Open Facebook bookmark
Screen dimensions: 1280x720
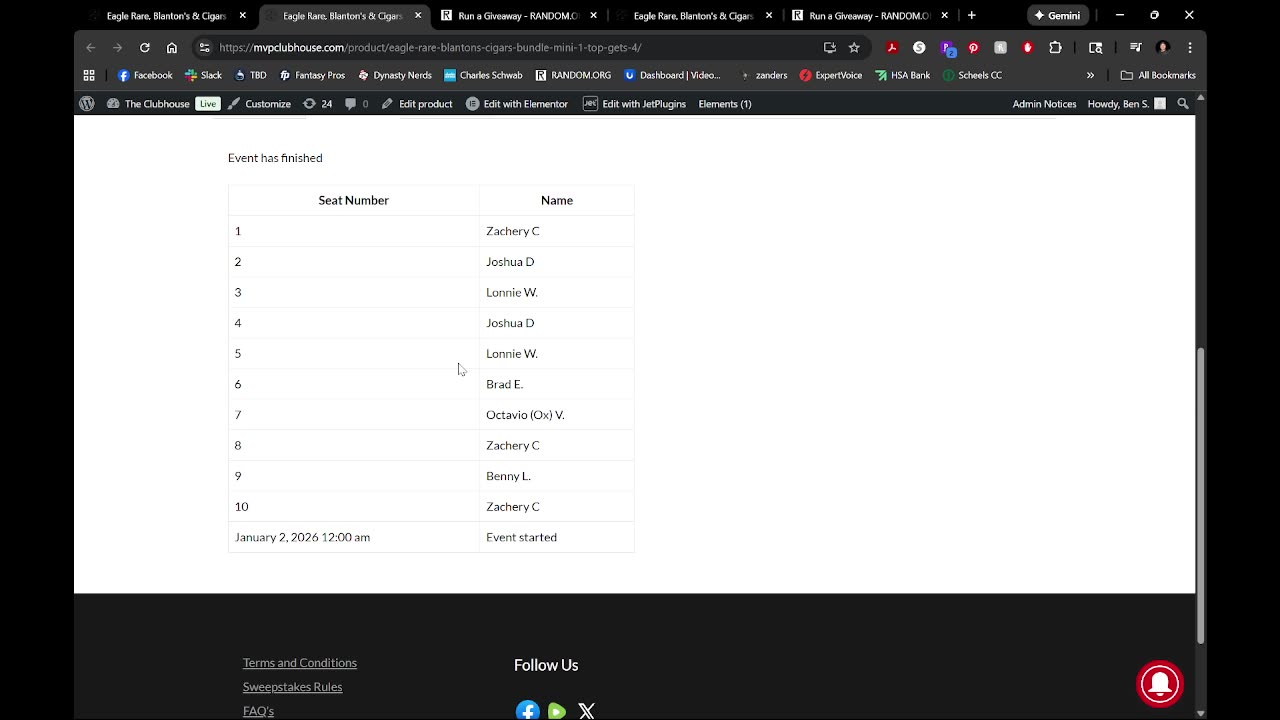click(x=145, y=75)
